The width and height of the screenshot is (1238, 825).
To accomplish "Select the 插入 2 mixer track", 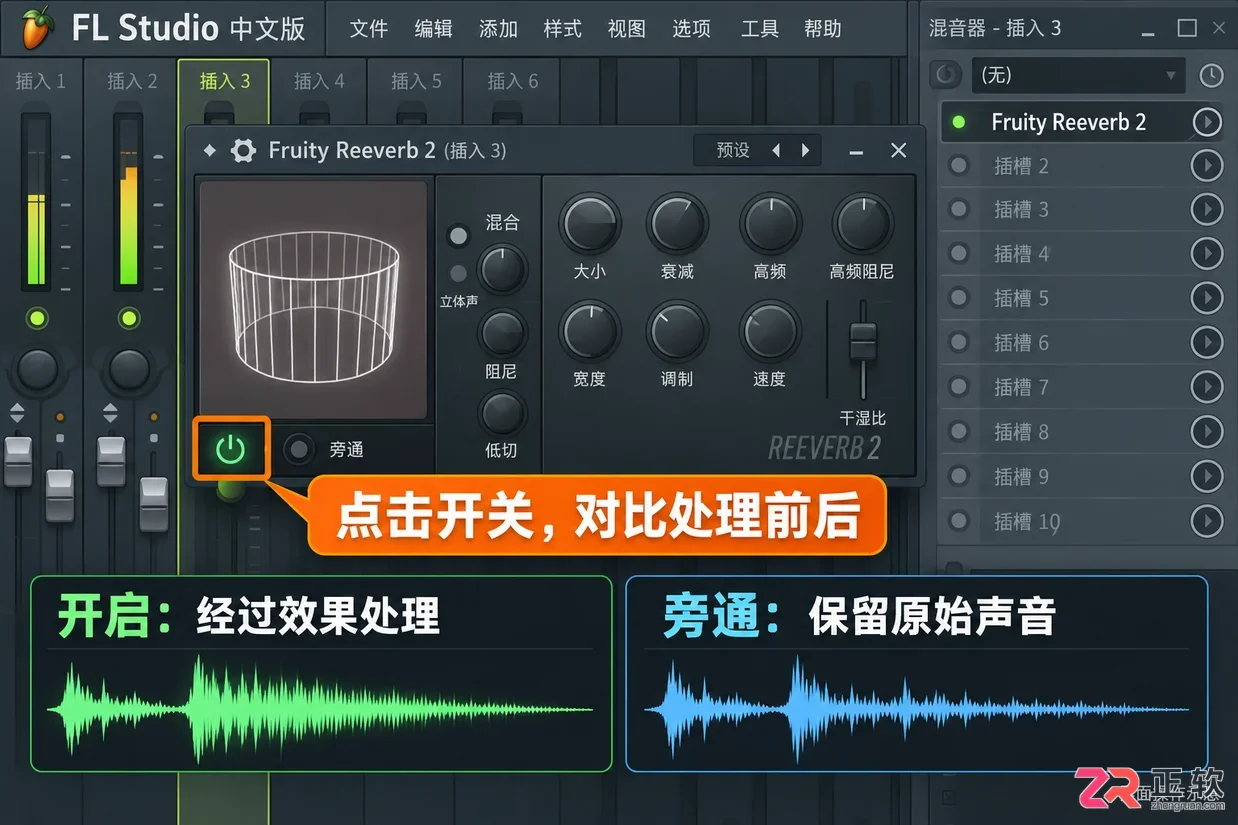I will coord(132,81).
